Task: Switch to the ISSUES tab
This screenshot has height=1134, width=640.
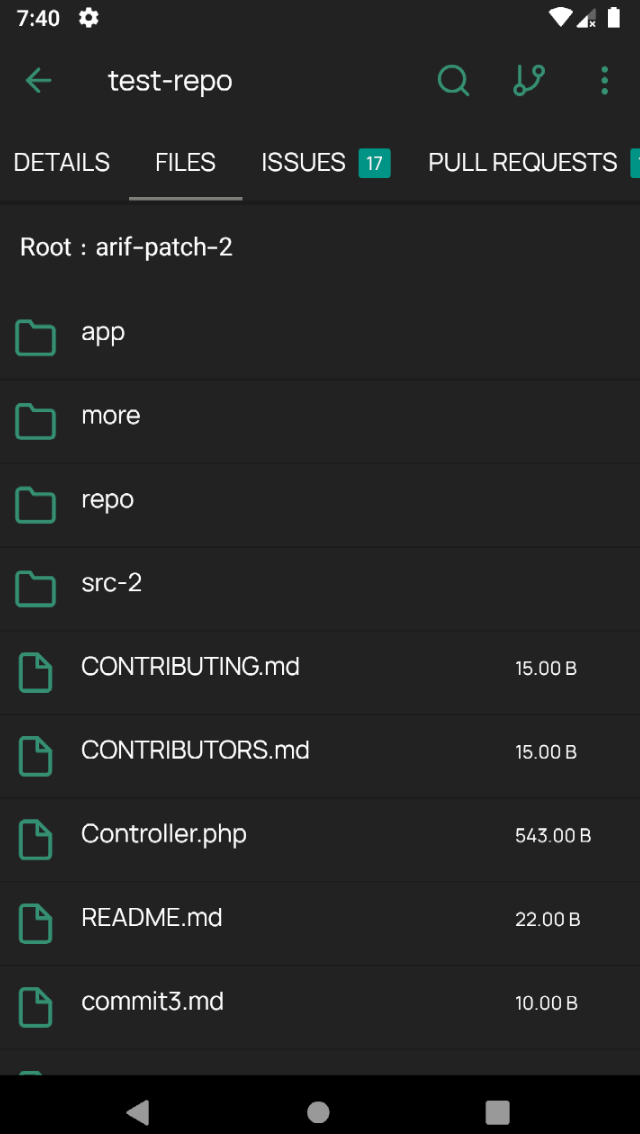Action: click(325, 163)
